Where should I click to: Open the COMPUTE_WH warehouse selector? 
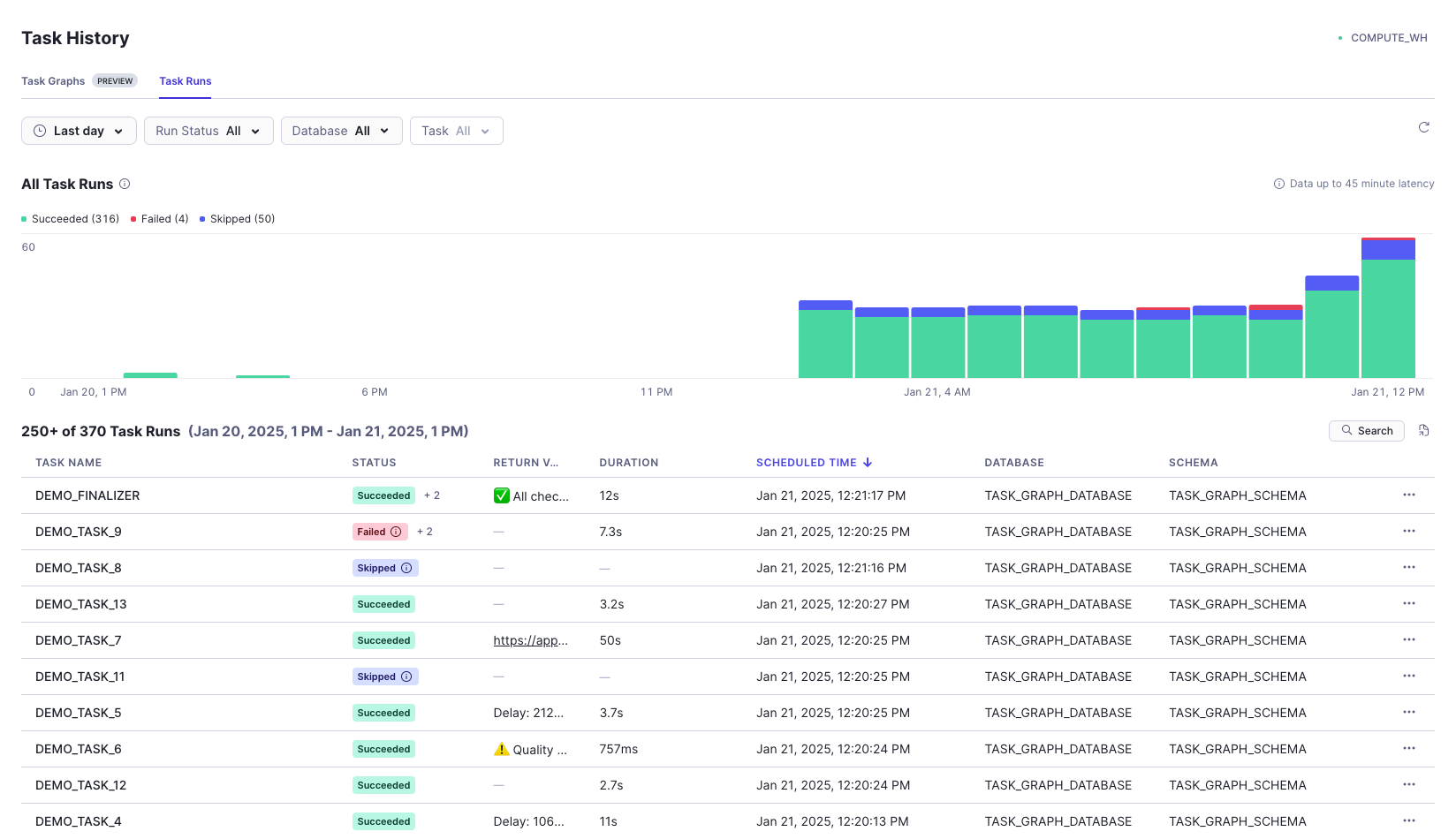point(1384,38)
